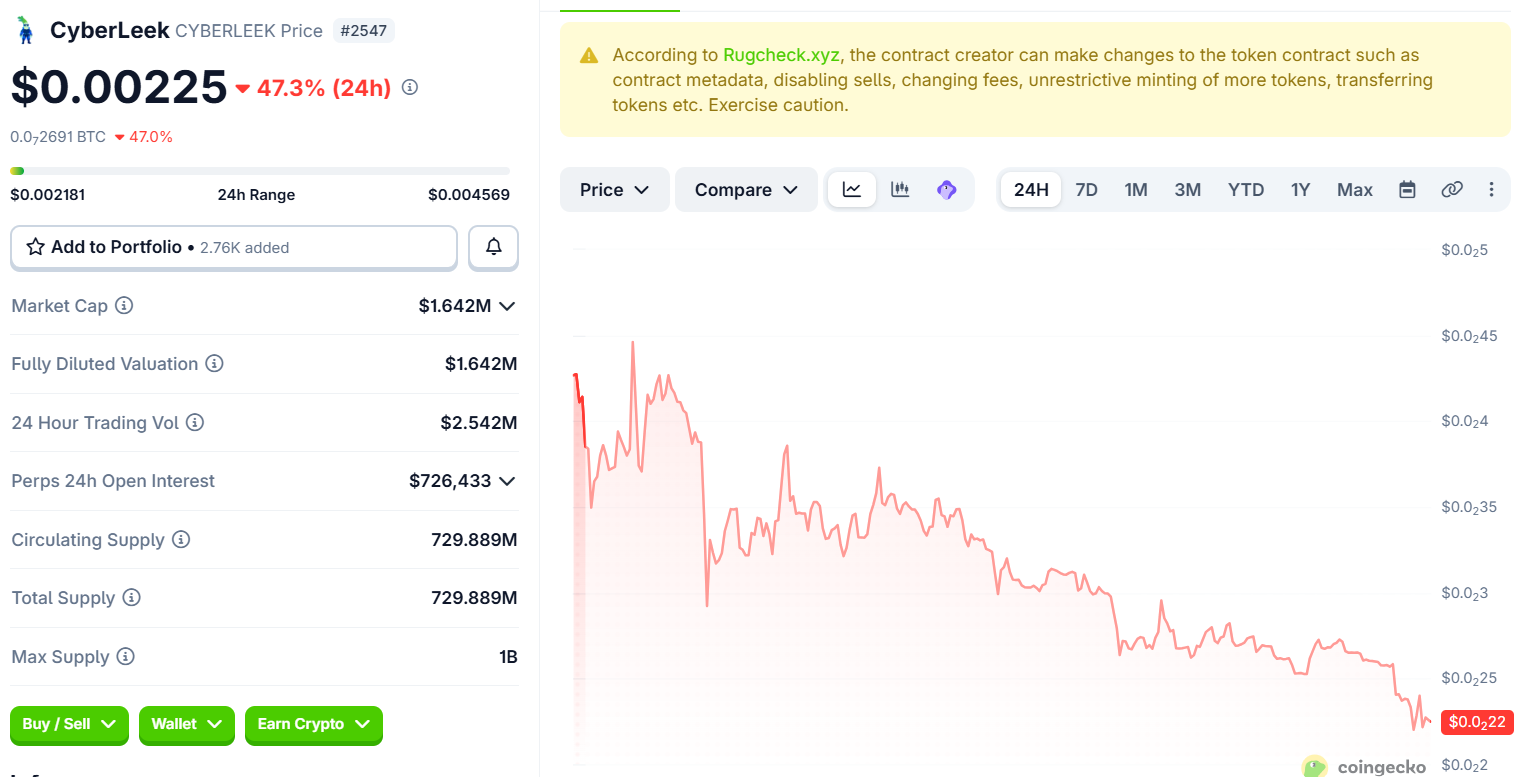
Task: Click the $2.542M trading volume value
Action: point(479,423)
